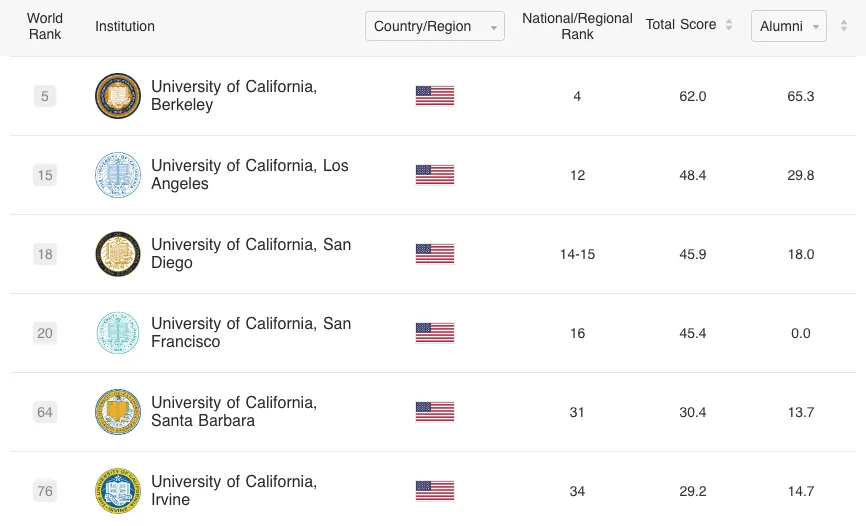Sort by the Alumni column arrows

click(844, 25)
